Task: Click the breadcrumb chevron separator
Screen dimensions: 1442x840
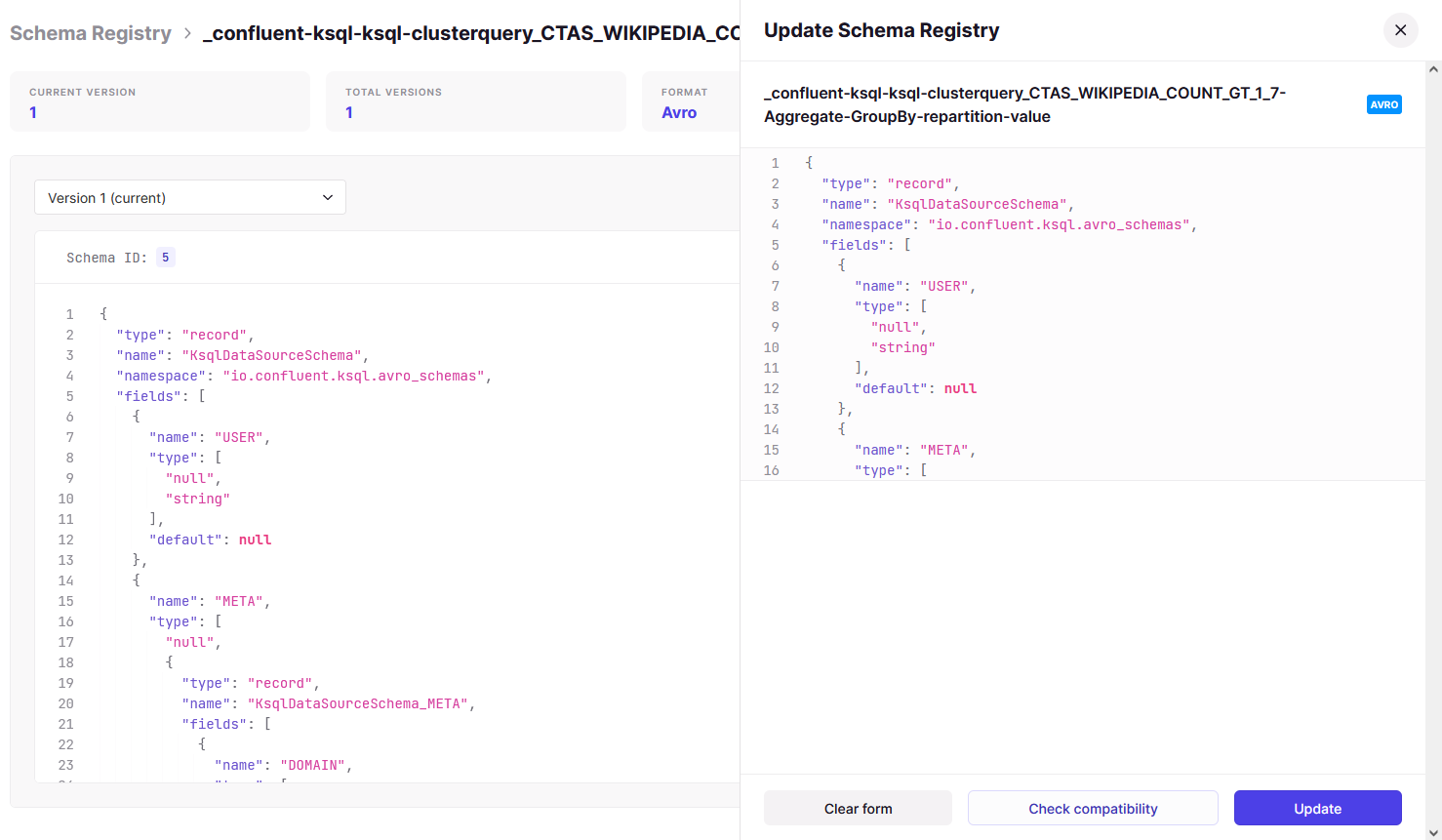Action: [x=187, y=33]
